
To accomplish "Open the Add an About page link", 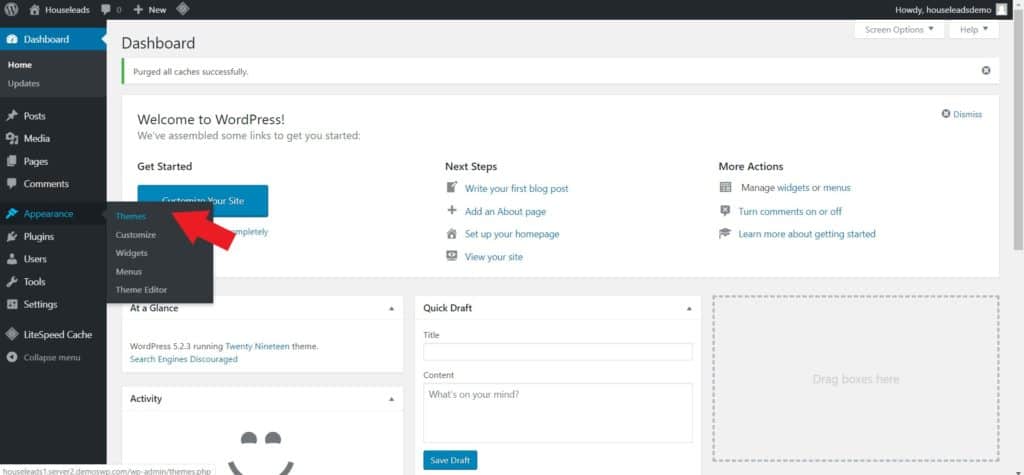I will click(x=505, y=212).
